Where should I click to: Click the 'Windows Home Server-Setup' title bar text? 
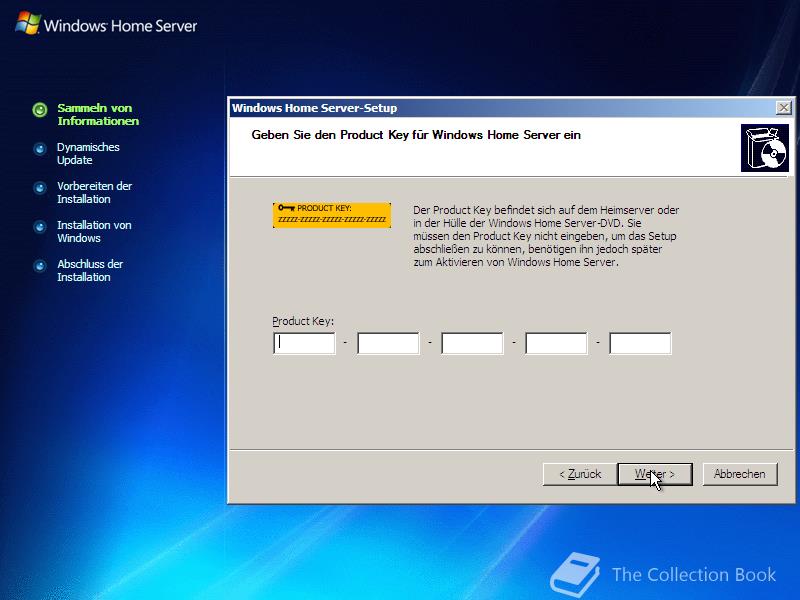coord(314,108)
